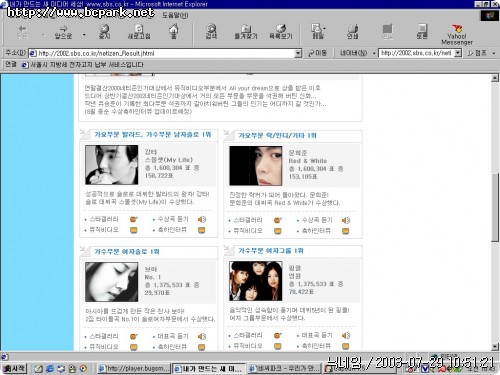500x375 pixels.
Task: Reload the page using 새로고침
Action: 139,32
